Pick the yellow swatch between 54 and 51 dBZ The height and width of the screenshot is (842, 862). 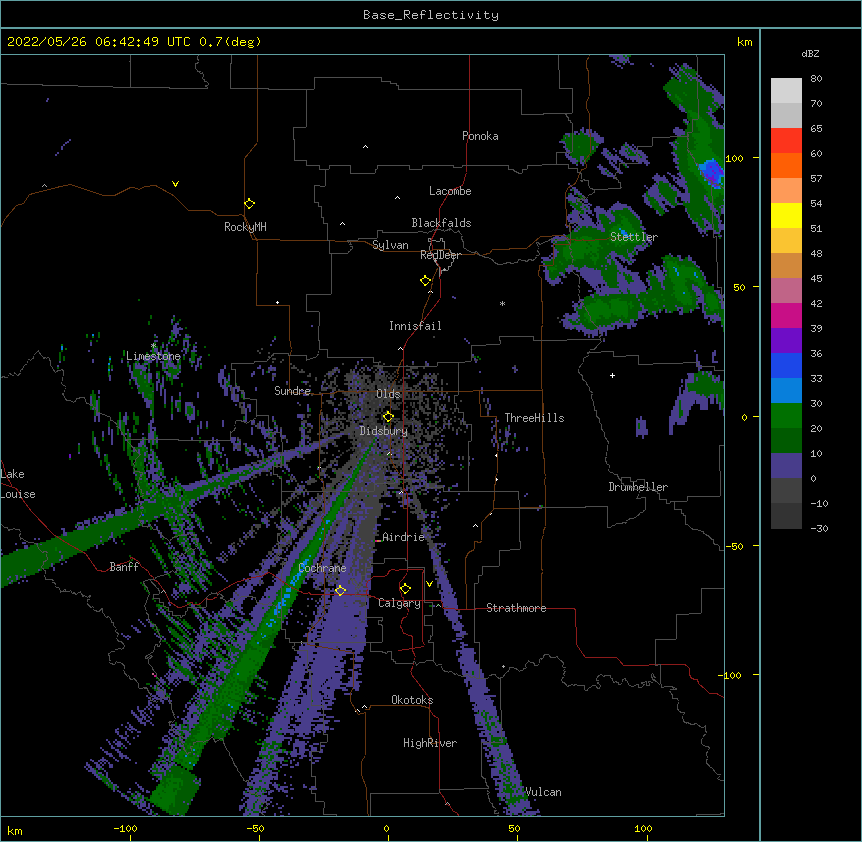pyautogui.click(x=786, y=215)
